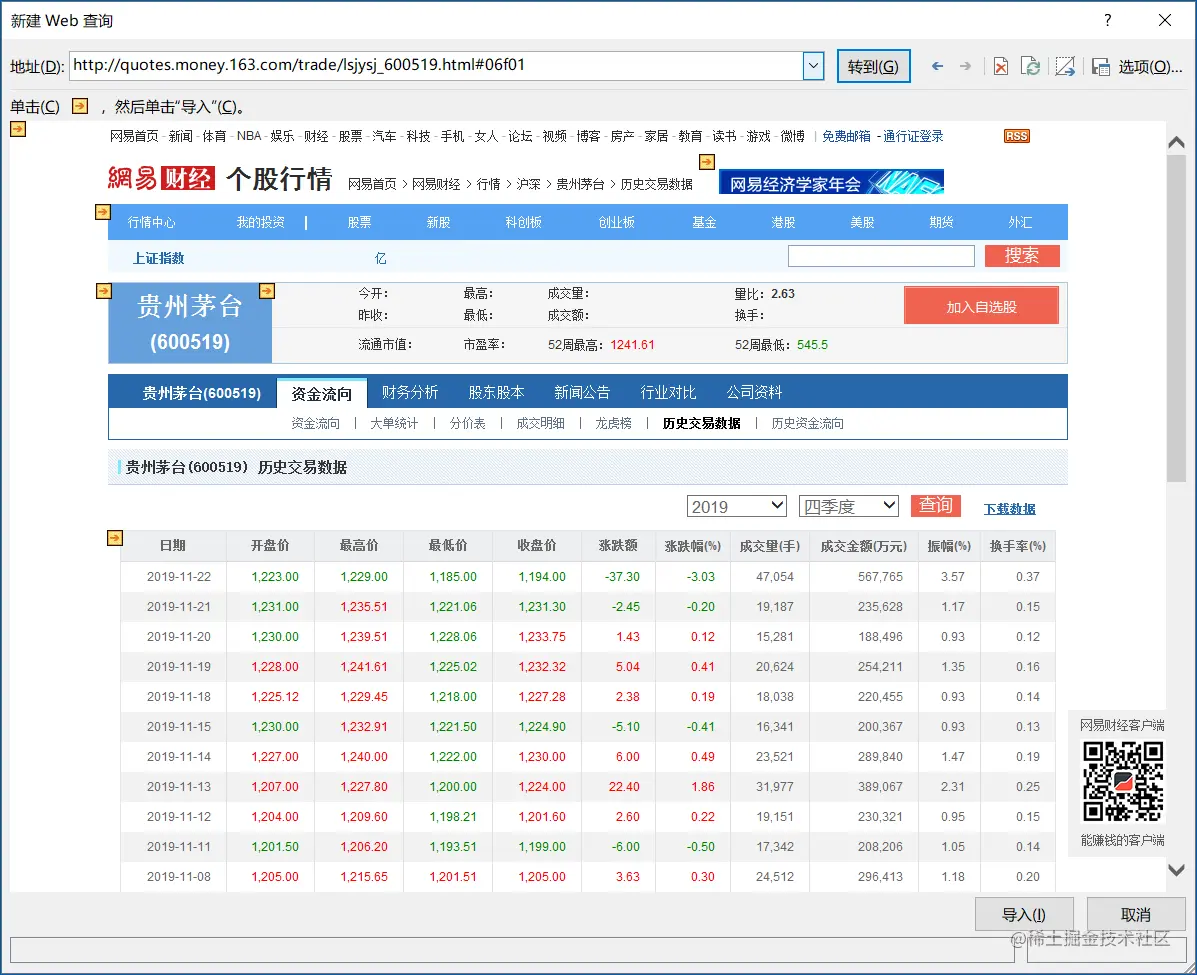The height and width of the screenshot is (975, 1197).
Task: Toggle the yellow arrow at the top page corner
Action: point(17,130)
